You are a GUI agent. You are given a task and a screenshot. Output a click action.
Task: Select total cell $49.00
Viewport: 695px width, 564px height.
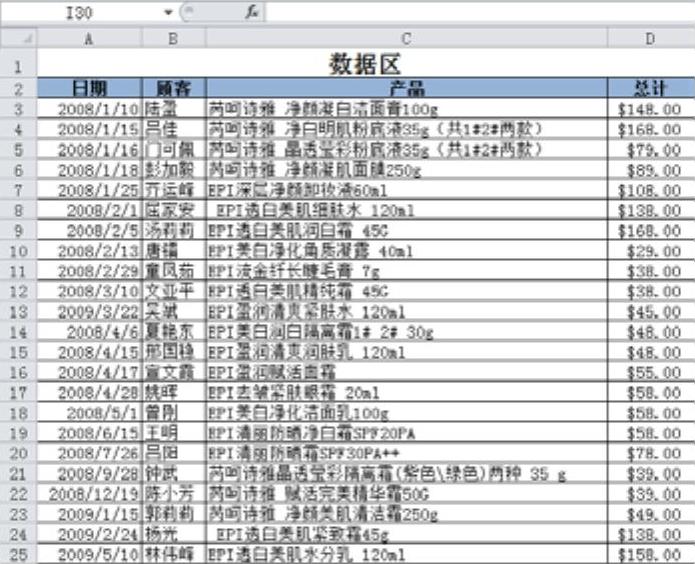(651, 514)
